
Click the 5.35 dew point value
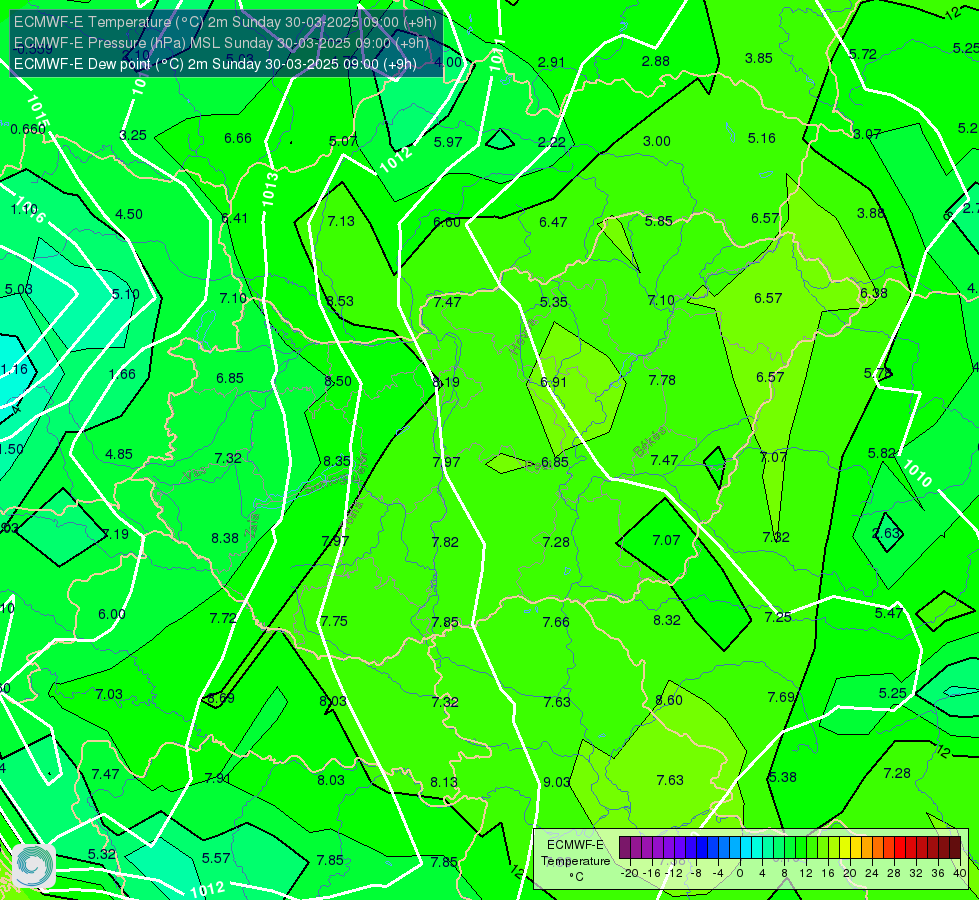click(554, 302)
